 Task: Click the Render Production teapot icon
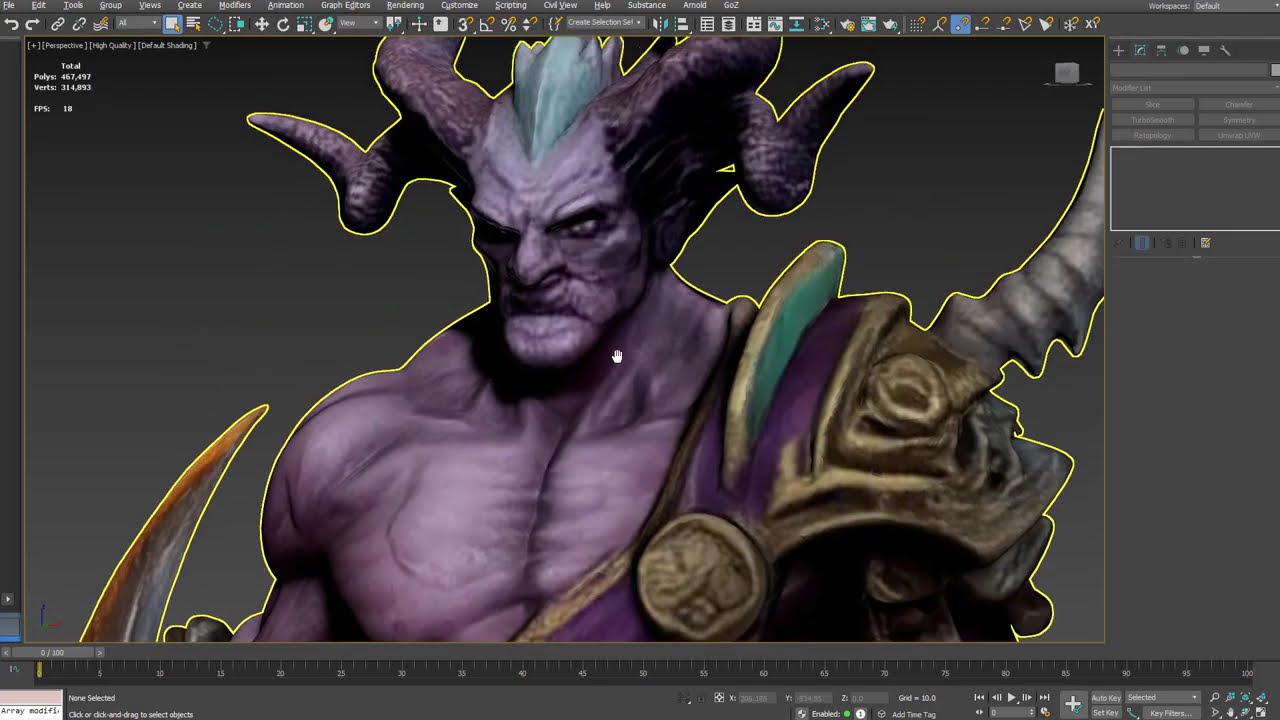(890, 24)
